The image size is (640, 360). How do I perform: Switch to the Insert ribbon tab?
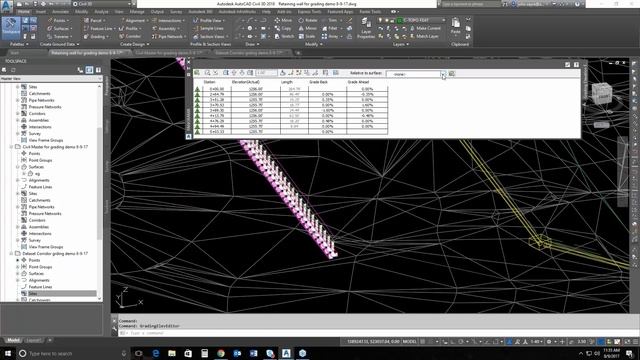coord(41,12)
